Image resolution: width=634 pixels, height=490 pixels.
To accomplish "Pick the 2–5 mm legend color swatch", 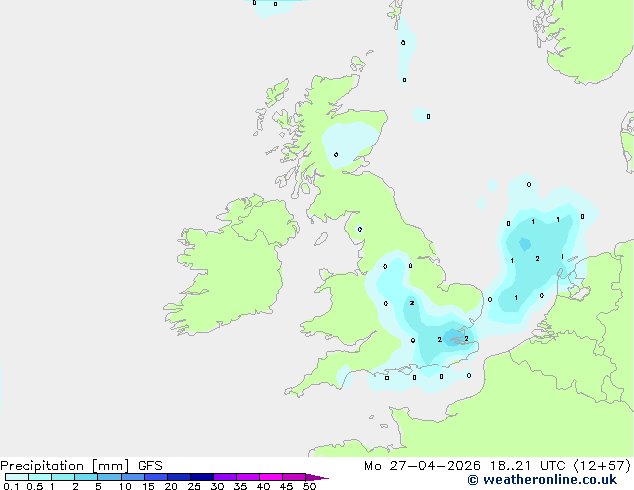I will click(x=86, y=477).
